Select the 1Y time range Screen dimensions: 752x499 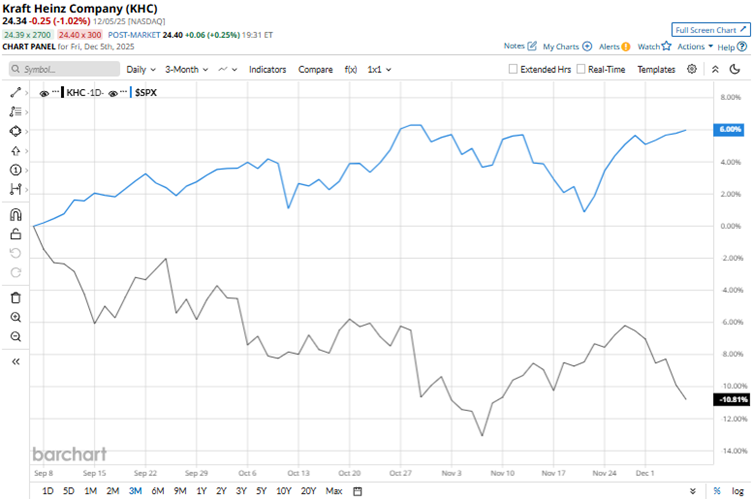(201, 491)
